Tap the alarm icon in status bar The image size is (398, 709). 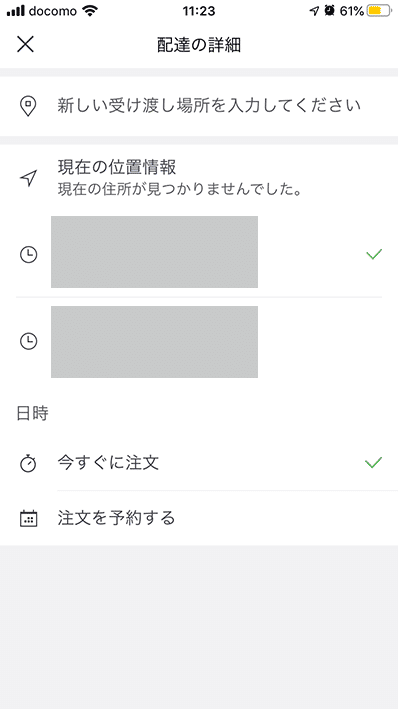[330, 11]
